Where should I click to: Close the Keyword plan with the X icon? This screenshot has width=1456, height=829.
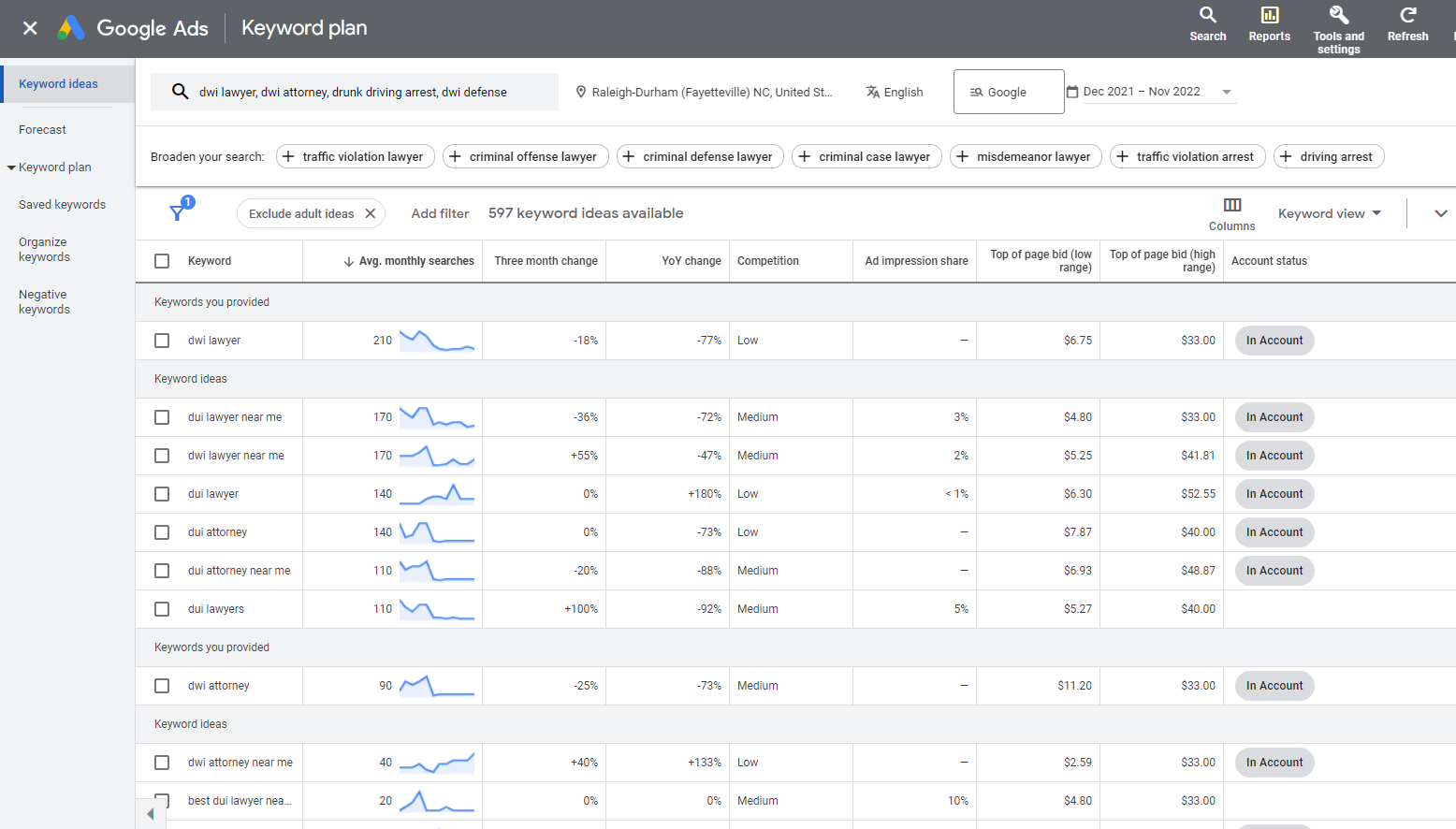point(30,28)
